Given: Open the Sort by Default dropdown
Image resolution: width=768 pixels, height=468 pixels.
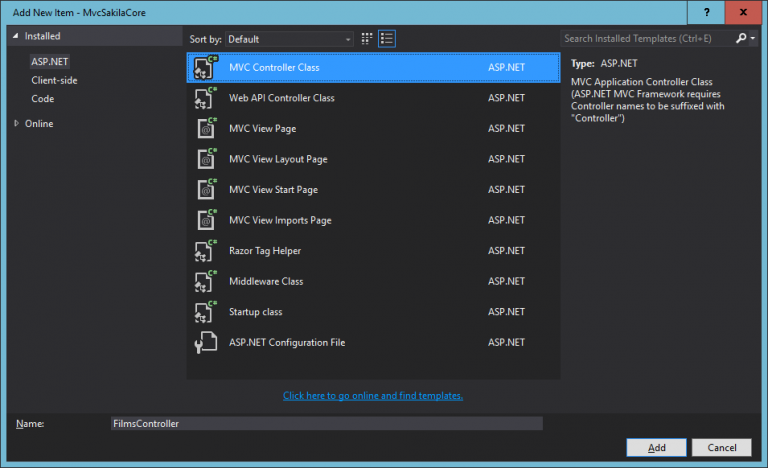Looking at the screenshot, I should pos(289,39).
